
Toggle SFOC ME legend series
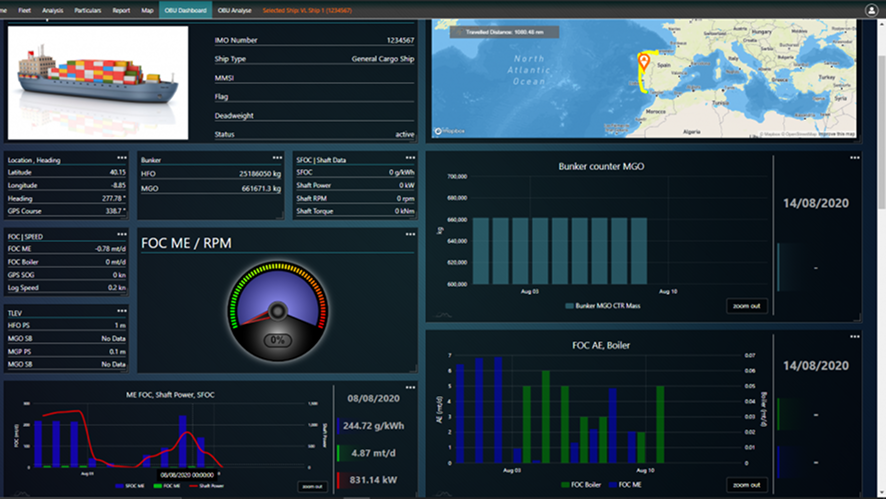[x=130, y=486]
